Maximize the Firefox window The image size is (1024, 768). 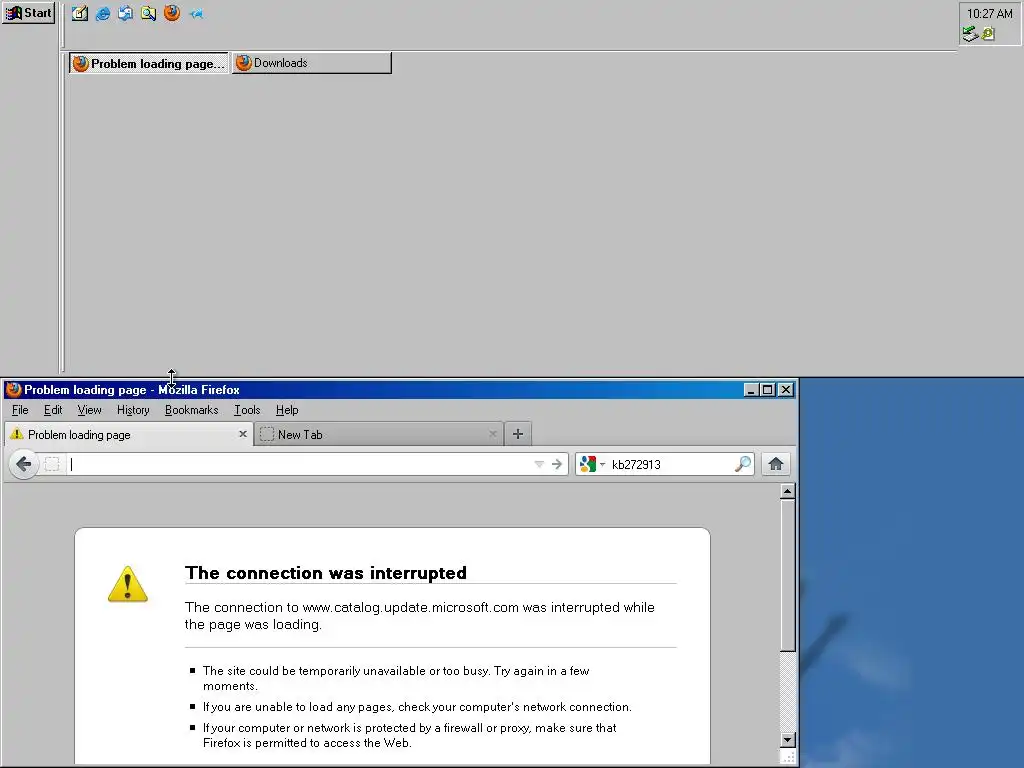pyautogui.click(x=768, y=390)
